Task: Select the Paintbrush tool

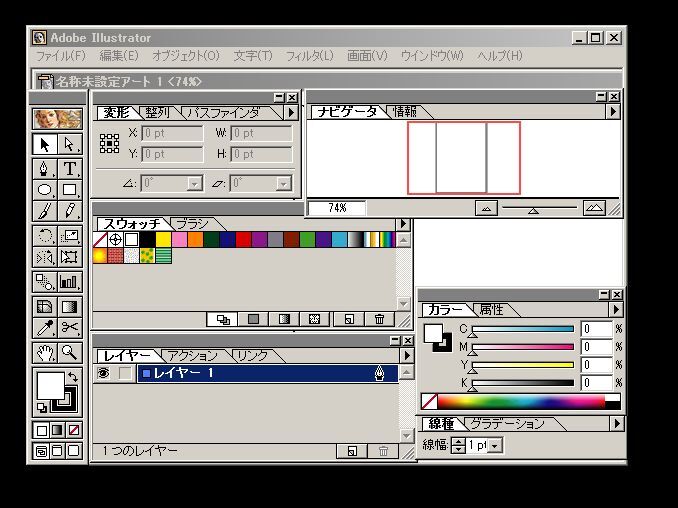Action: click(x=45, y=211)
